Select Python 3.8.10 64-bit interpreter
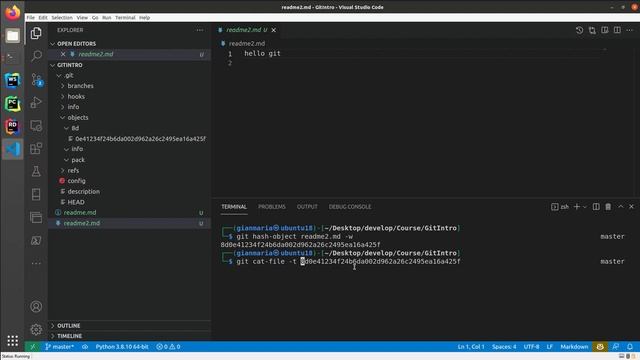This screenshot has height=360, width=640. pos(122,347)
